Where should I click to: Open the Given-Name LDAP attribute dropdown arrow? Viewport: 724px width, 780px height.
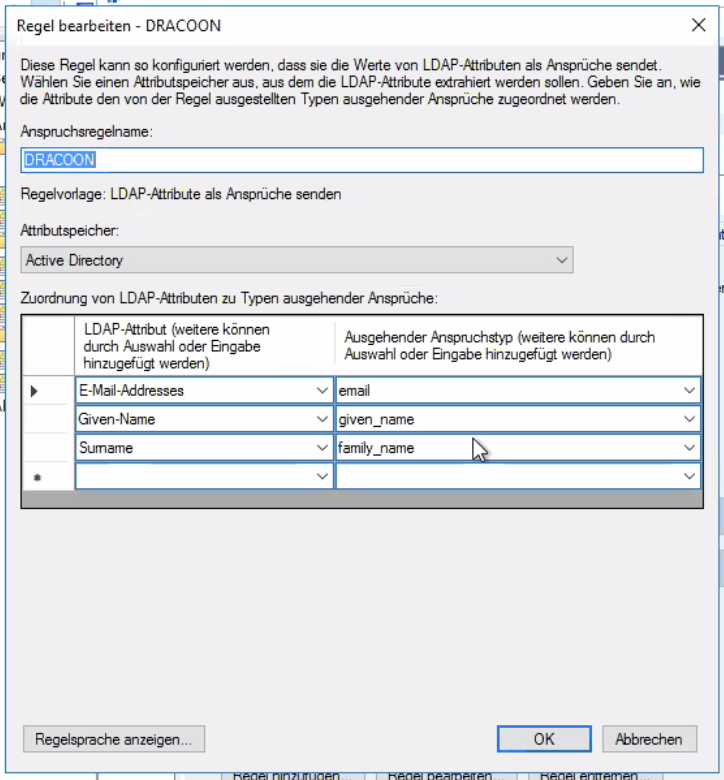point(322,419)
